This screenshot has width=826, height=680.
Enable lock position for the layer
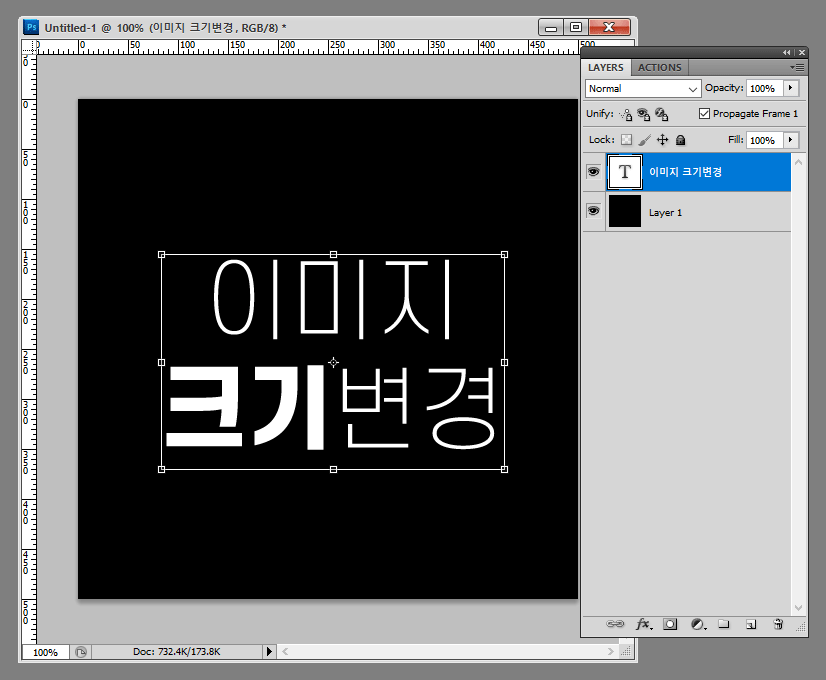(x=661, y=139)
